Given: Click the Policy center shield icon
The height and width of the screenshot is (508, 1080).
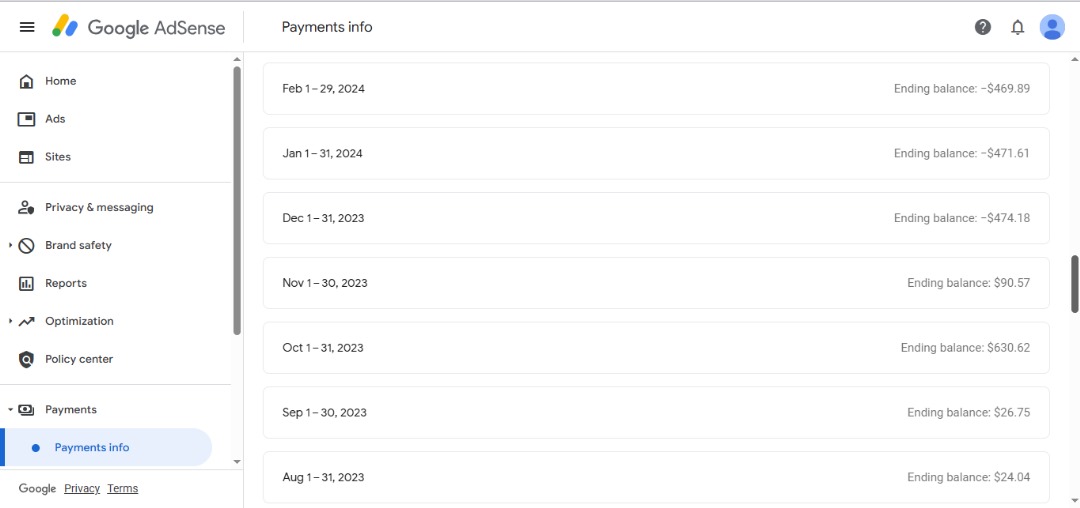Looking at the screenshot, I should 27,359.
